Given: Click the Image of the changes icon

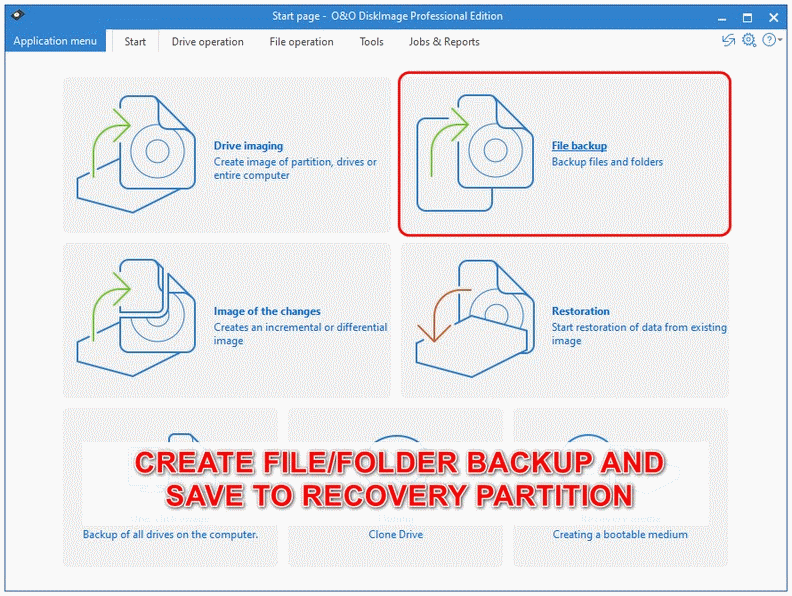Looking at the screenshot, I should tap(136, 318).
